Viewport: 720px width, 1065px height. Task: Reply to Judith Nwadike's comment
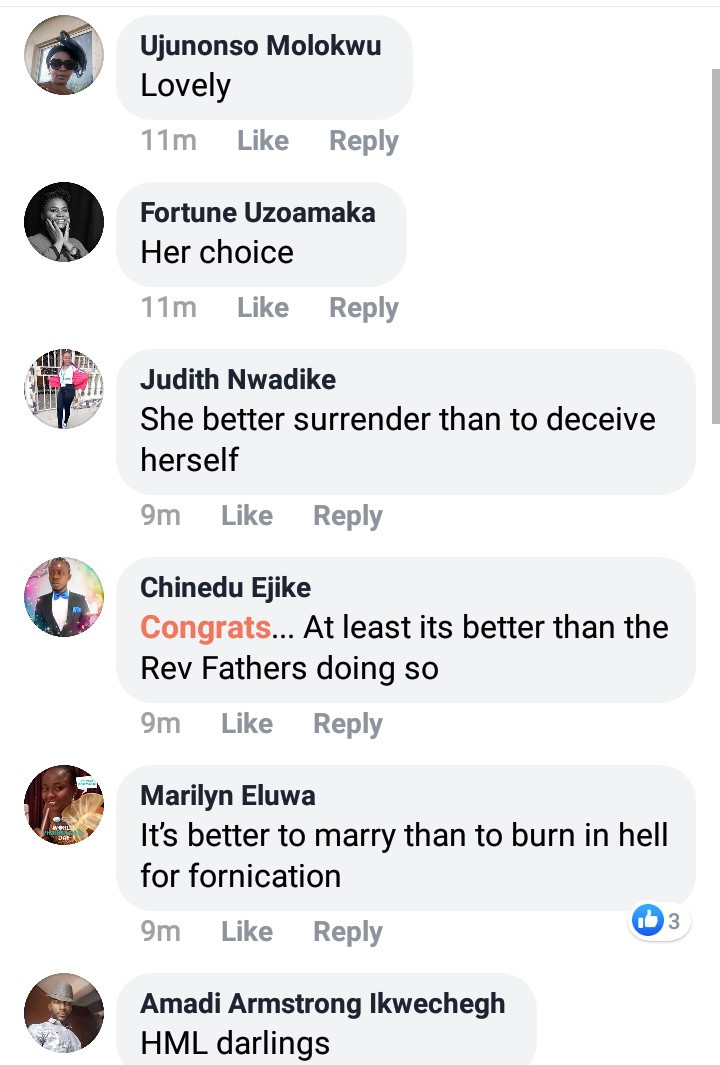[348, 516]
